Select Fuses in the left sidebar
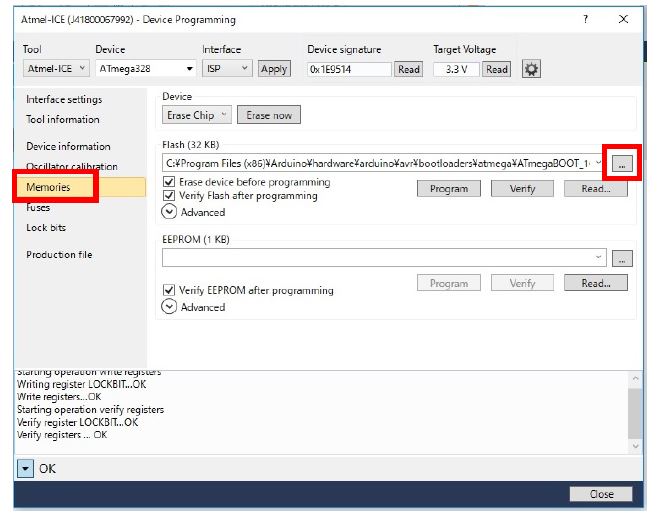This screenshot has width=666, height=515. (x=38, y=208)
